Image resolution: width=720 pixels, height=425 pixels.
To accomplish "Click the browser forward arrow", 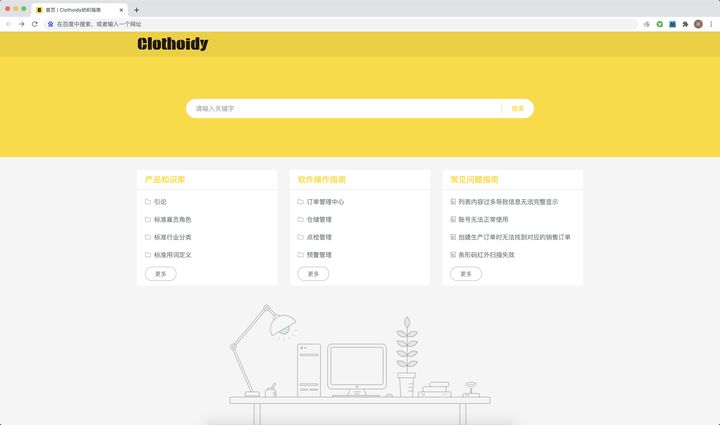I will 22,24.
